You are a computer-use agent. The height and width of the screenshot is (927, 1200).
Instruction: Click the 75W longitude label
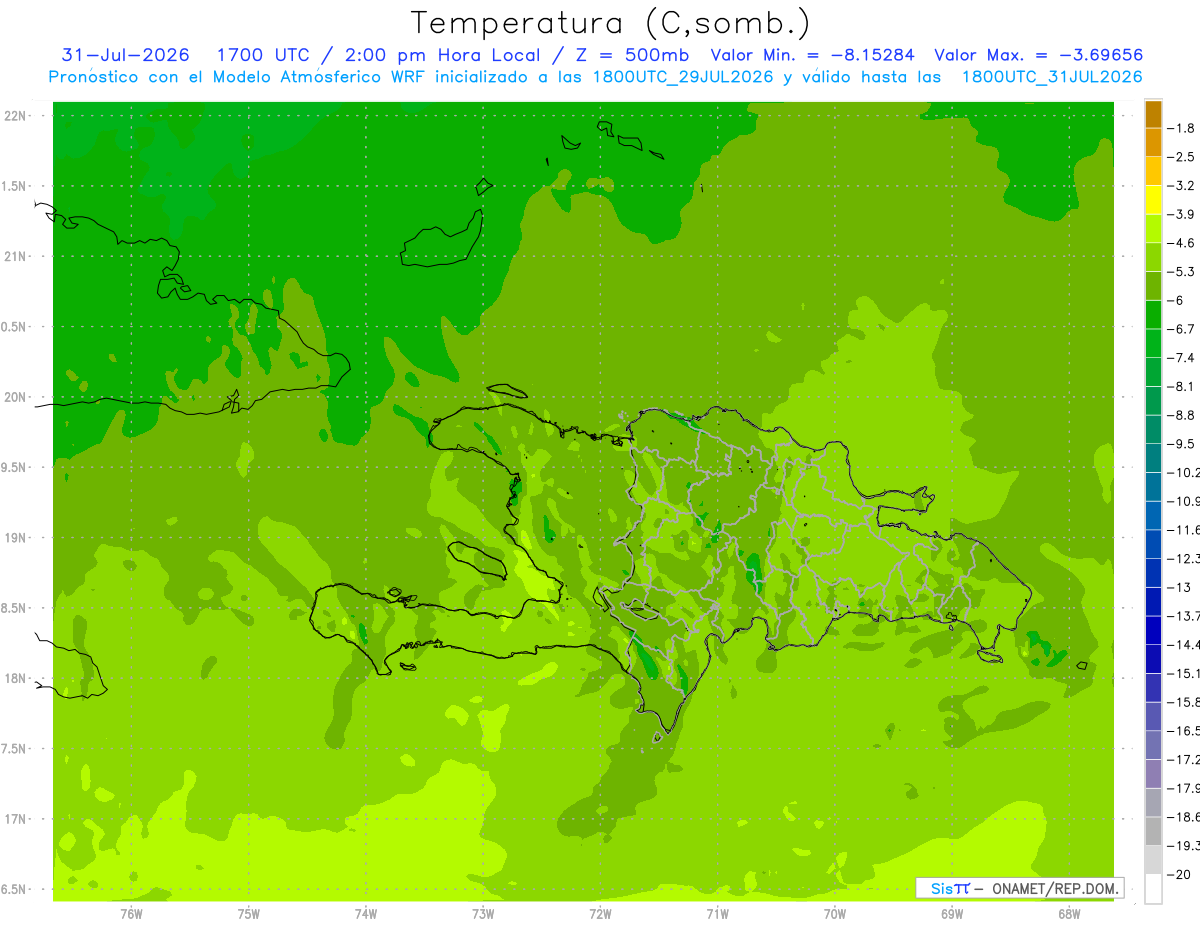[x=249, y=913]
